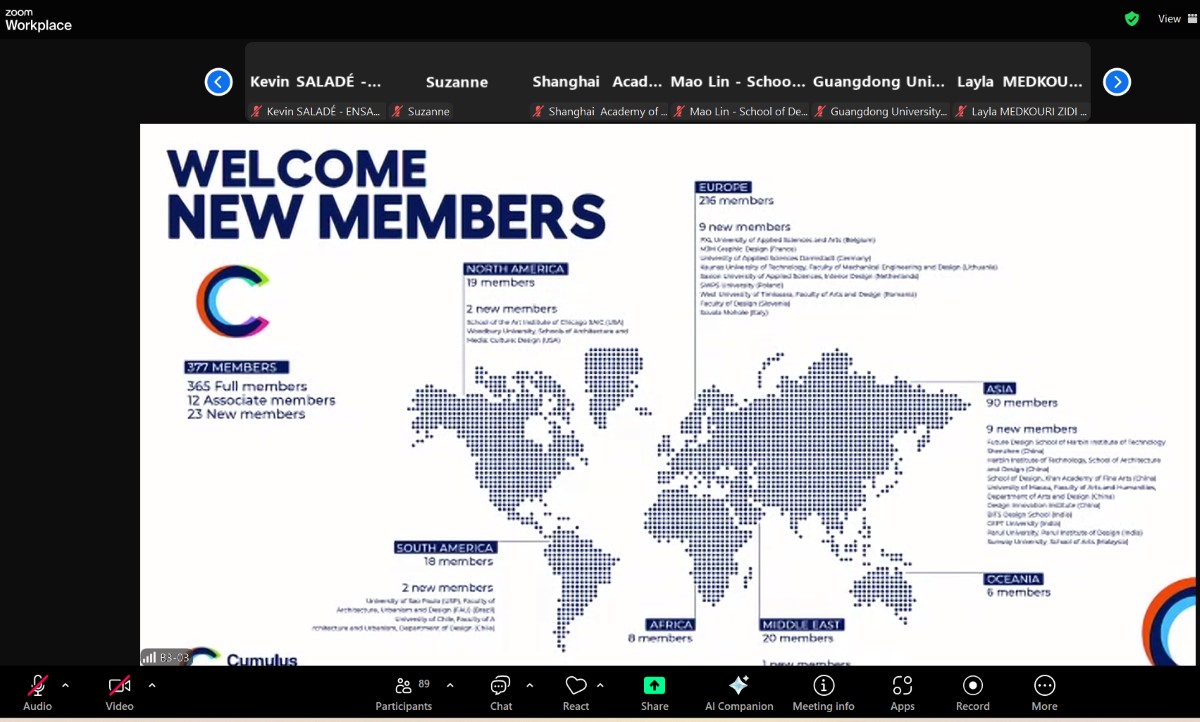Screen dimensions: 1200x722
Task: Click the 'MIDDLE EAST' region label
Action: (802, 625)
